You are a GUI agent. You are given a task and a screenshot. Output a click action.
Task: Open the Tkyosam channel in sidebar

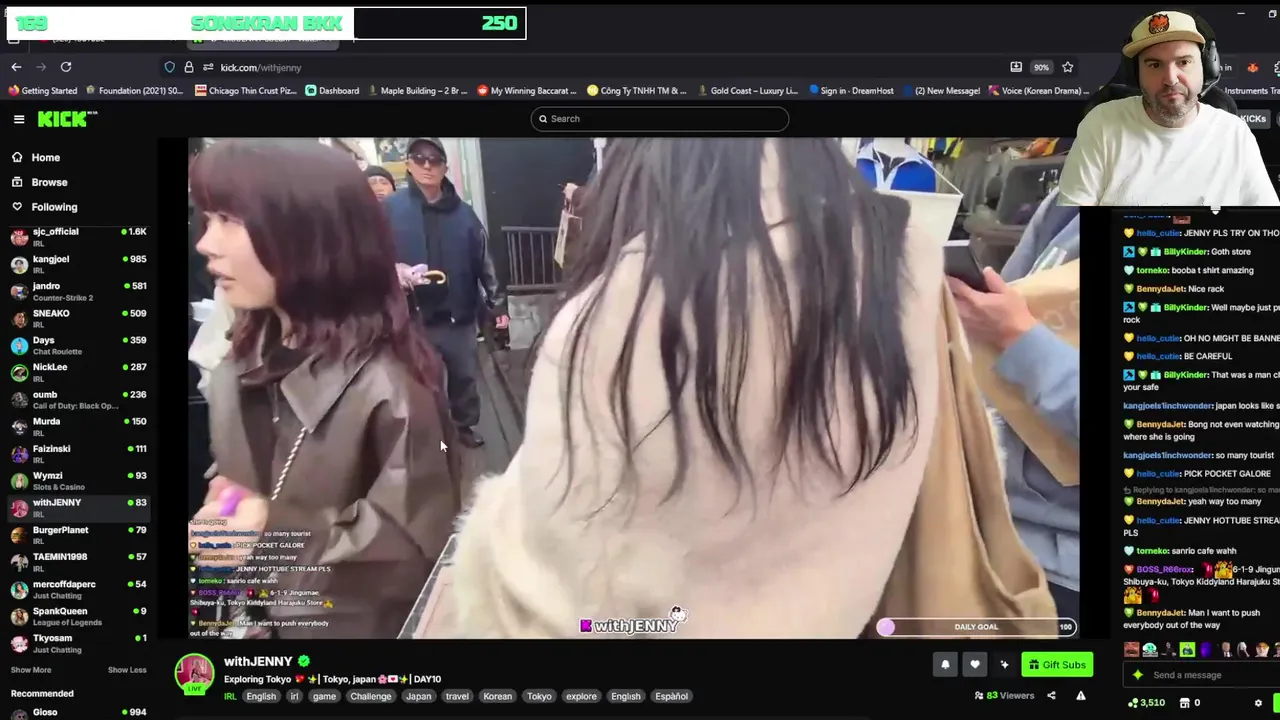[x=78, y=642]
